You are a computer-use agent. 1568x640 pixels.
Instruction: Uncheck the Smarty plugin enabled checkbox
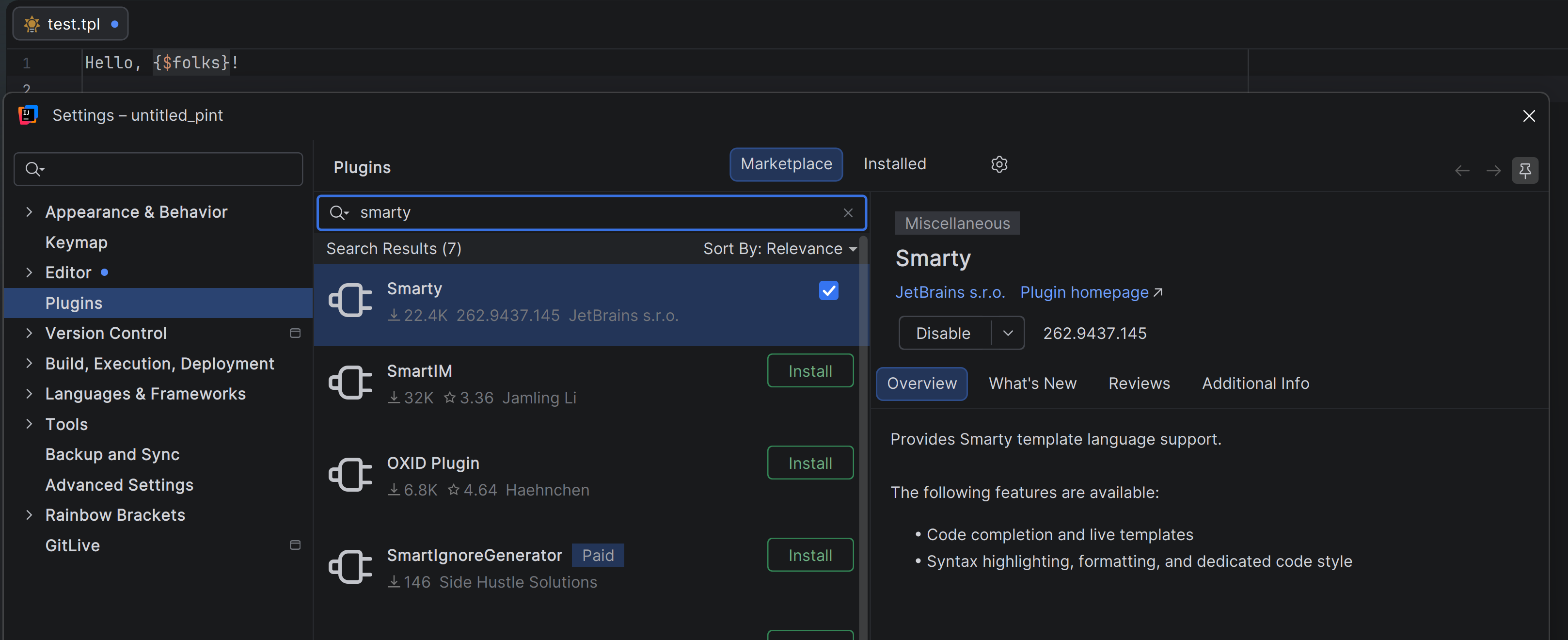(828, 290)
